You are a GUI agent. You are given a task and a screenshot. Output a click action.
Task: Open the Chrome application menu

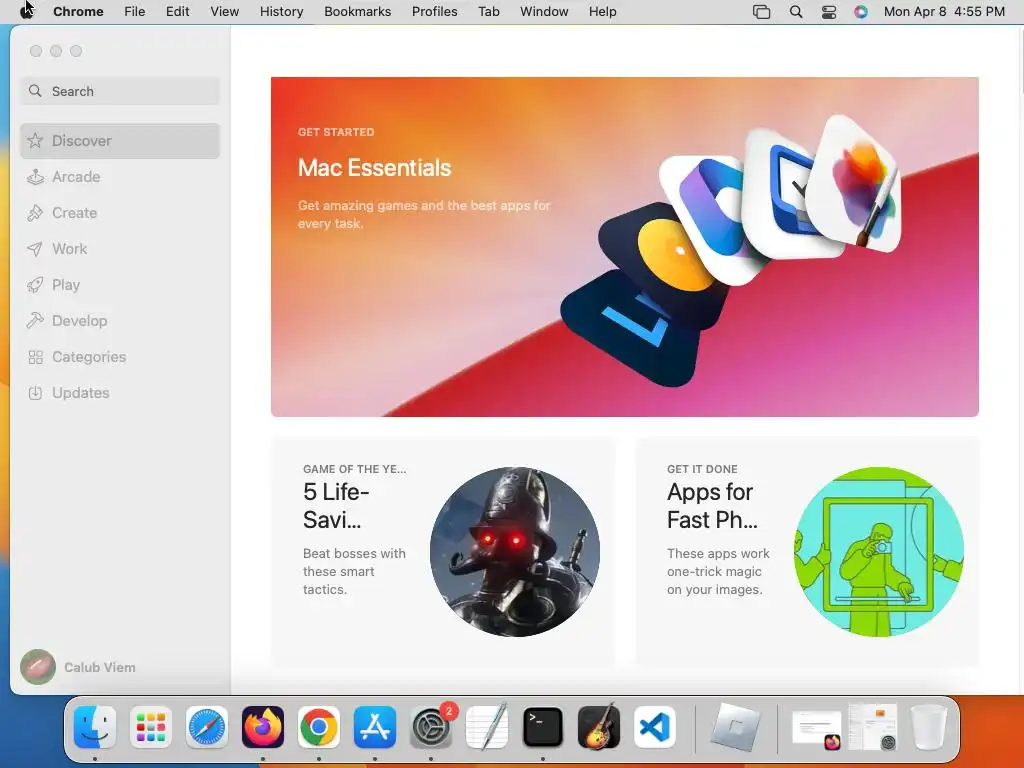click(78, 12)
